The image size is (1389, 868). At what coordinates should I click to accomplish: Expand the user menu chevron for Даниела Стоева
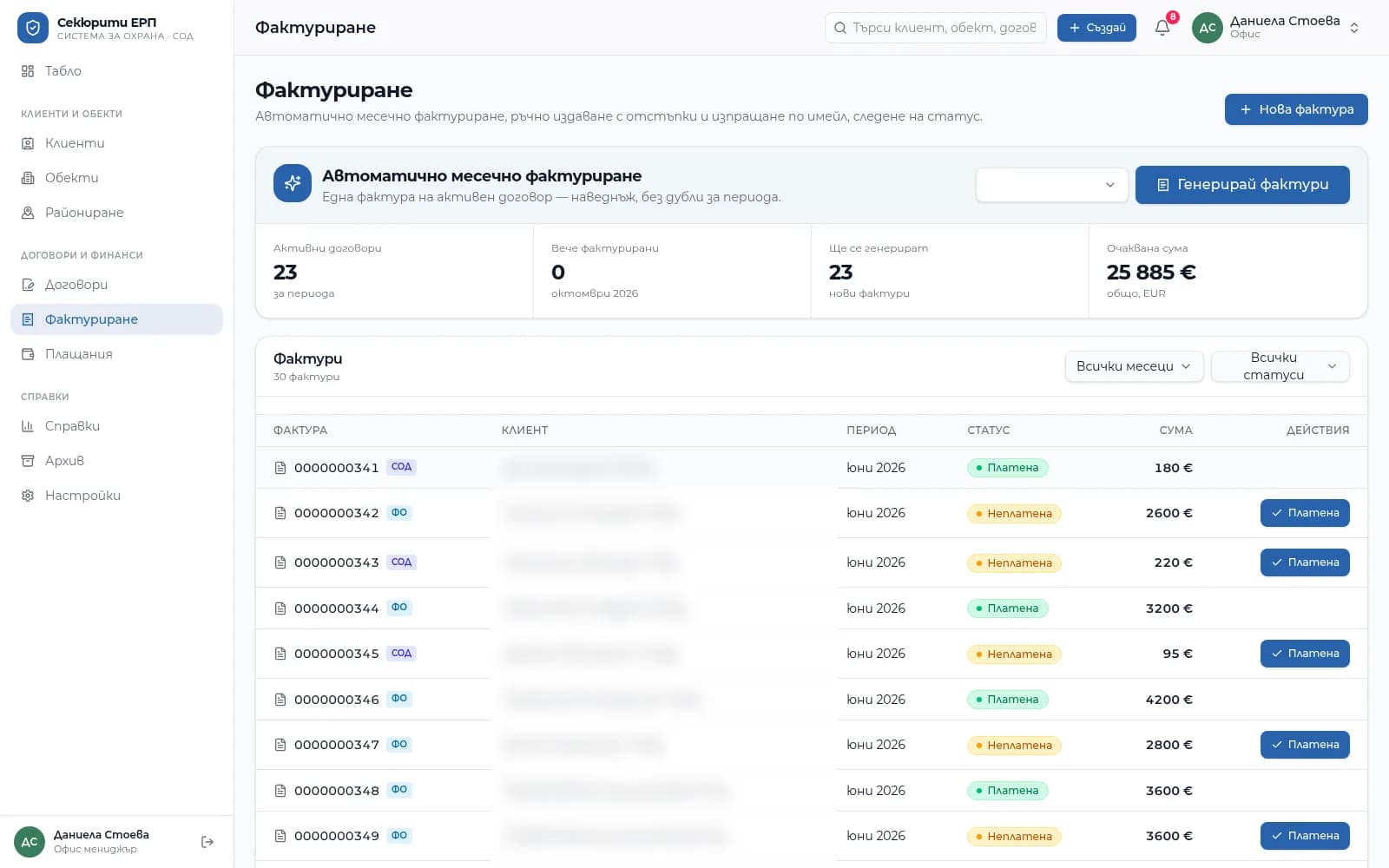coord(1354,28)
